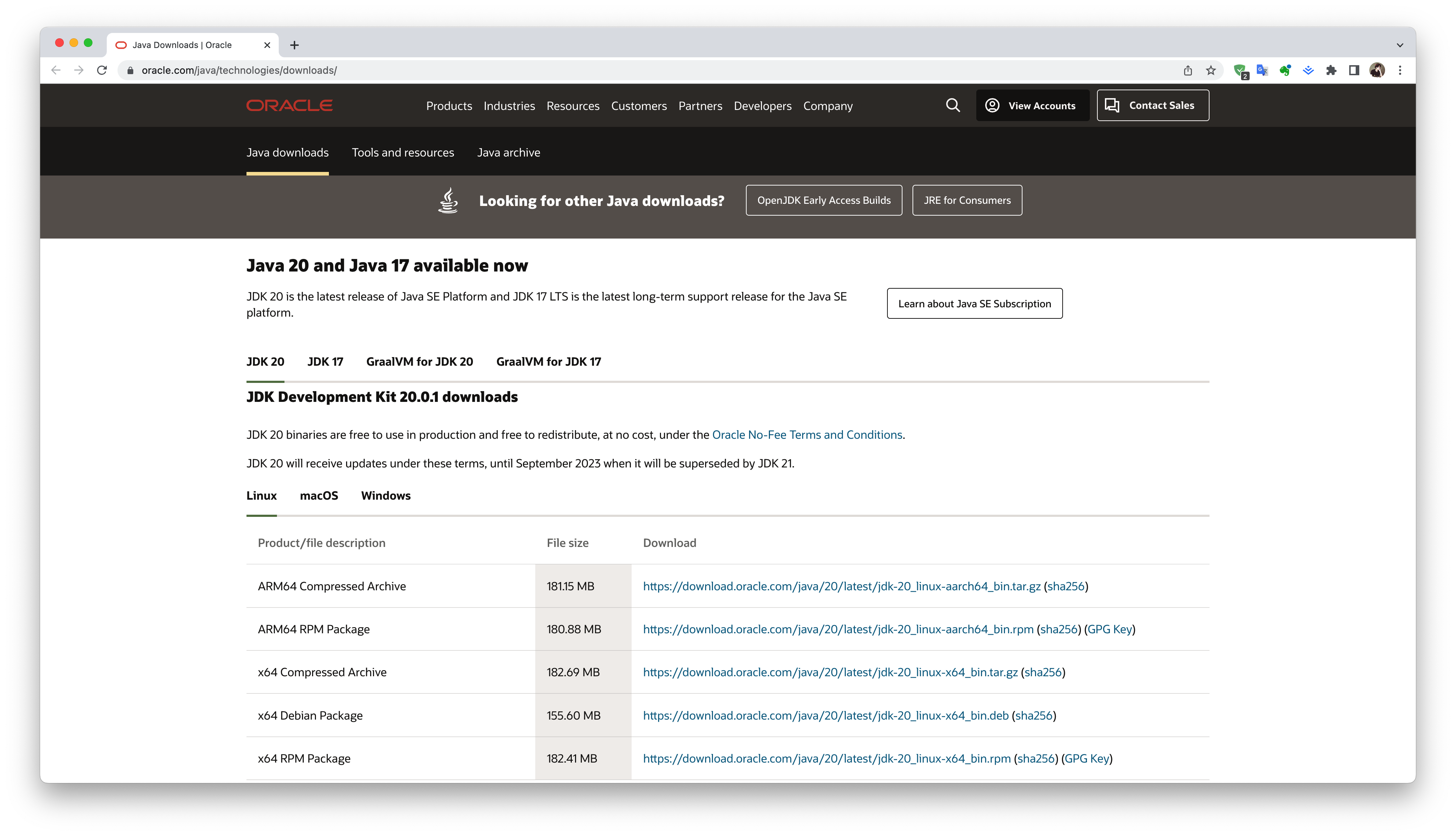
Task: Open Oracle No-Fee Terms and Conditions link
Action: [807, 434]
